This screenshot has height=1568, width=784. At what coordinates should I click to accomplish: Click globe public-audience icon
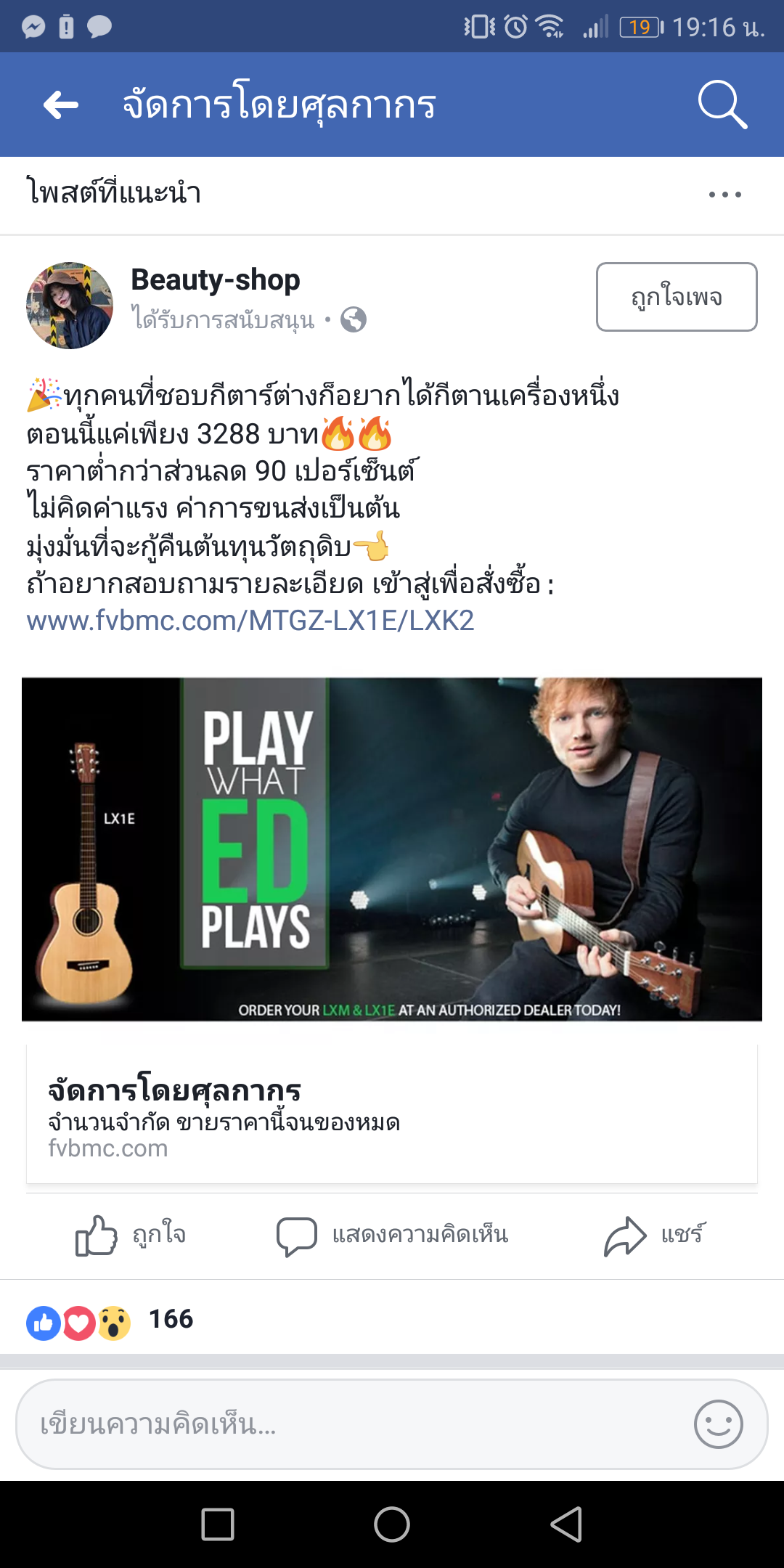[354, 319]
